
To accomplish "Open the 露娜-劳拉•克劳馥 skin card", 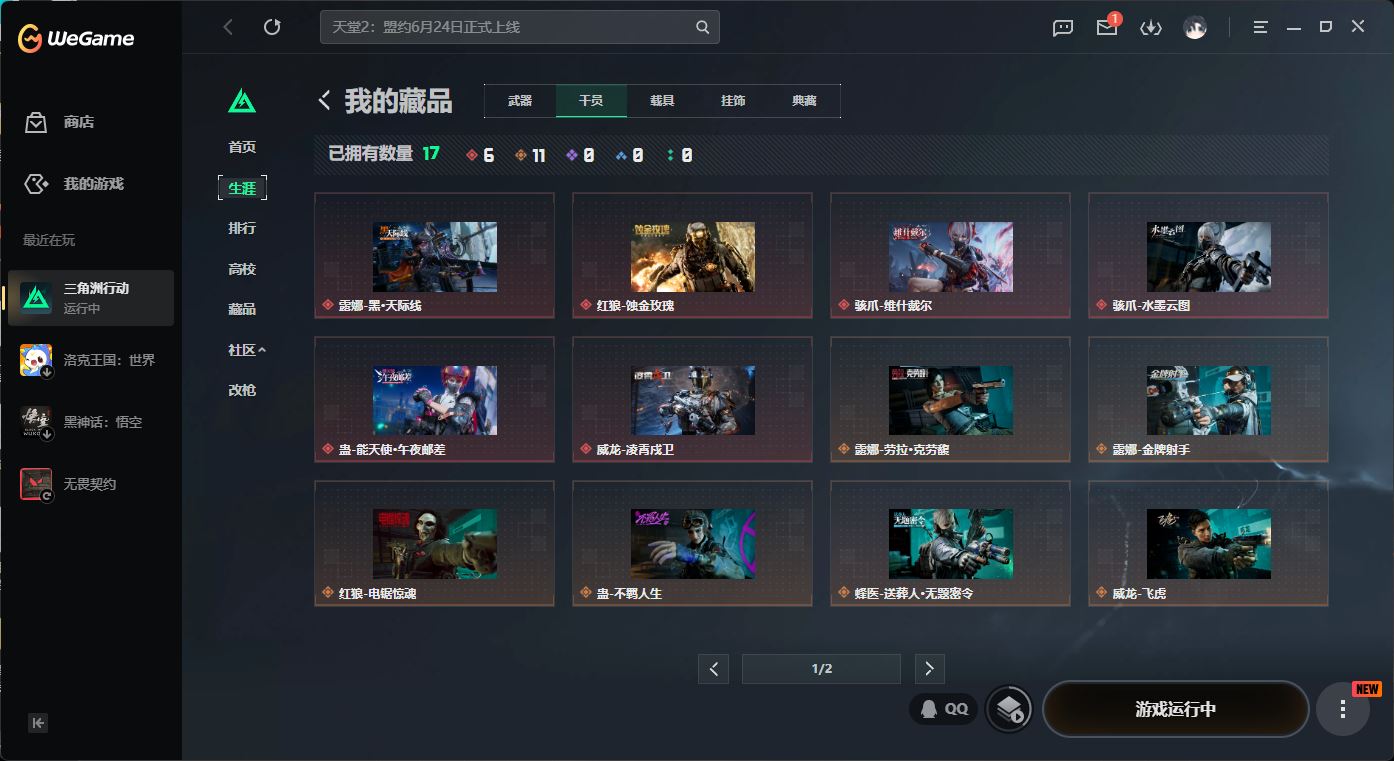I will coord(950,399).
